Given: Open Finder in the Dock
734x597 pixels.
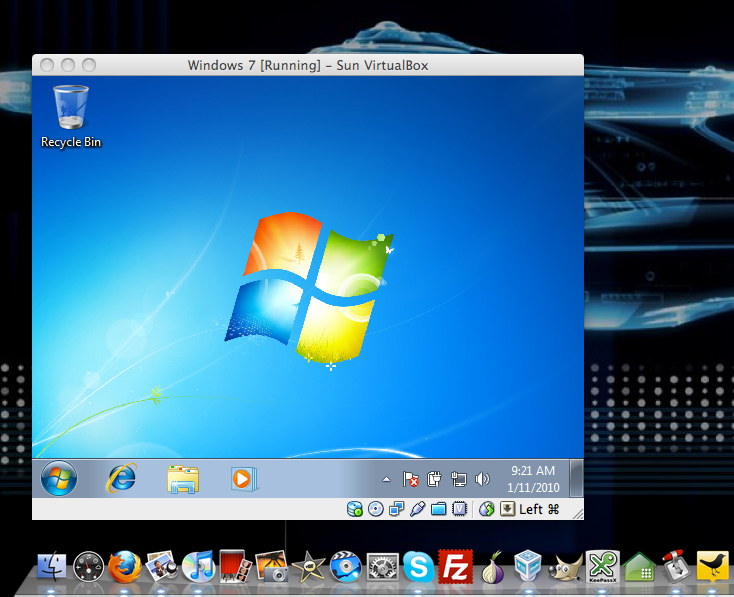Looking at the screenshot, I should tap(51, 567).
